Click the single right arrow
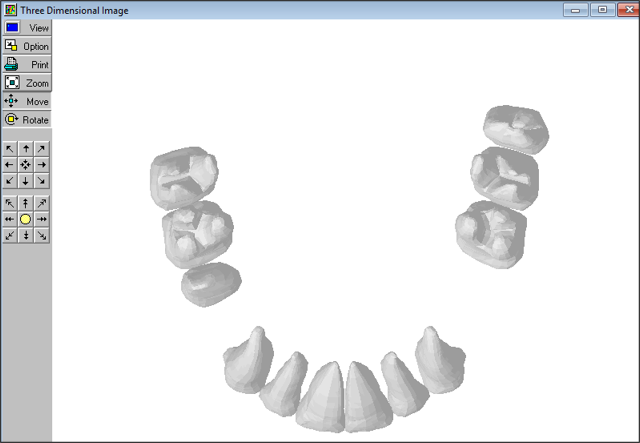 pyautogui.click(x=42, y=164)
